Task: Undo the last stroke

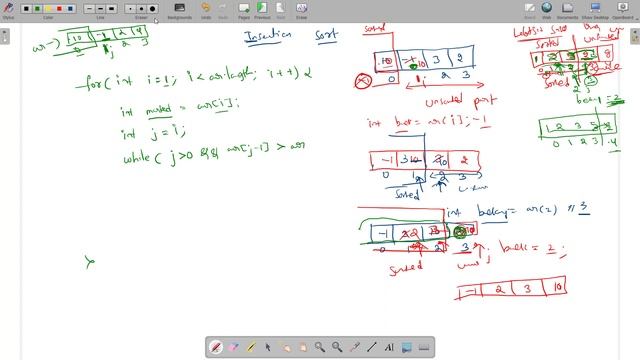Action: tap(206, 10)
